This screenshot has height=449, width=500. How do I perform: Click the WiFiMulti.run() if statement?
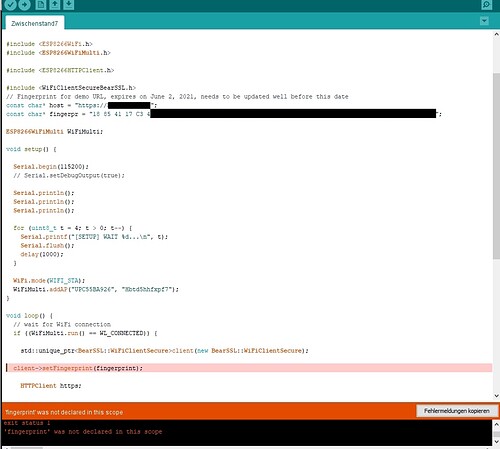(85, 333)
